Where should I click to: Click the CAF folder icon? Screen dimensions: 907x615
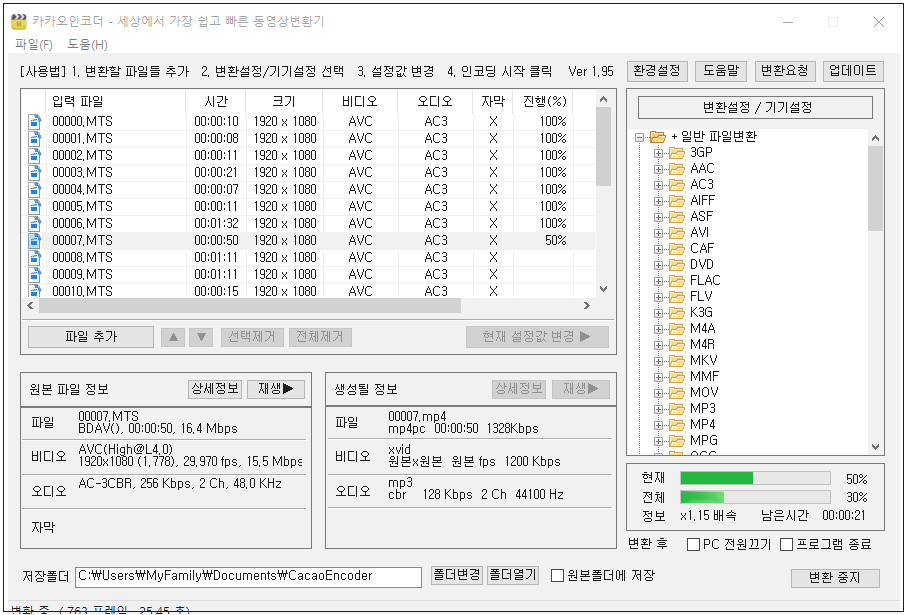click(677, 249)
